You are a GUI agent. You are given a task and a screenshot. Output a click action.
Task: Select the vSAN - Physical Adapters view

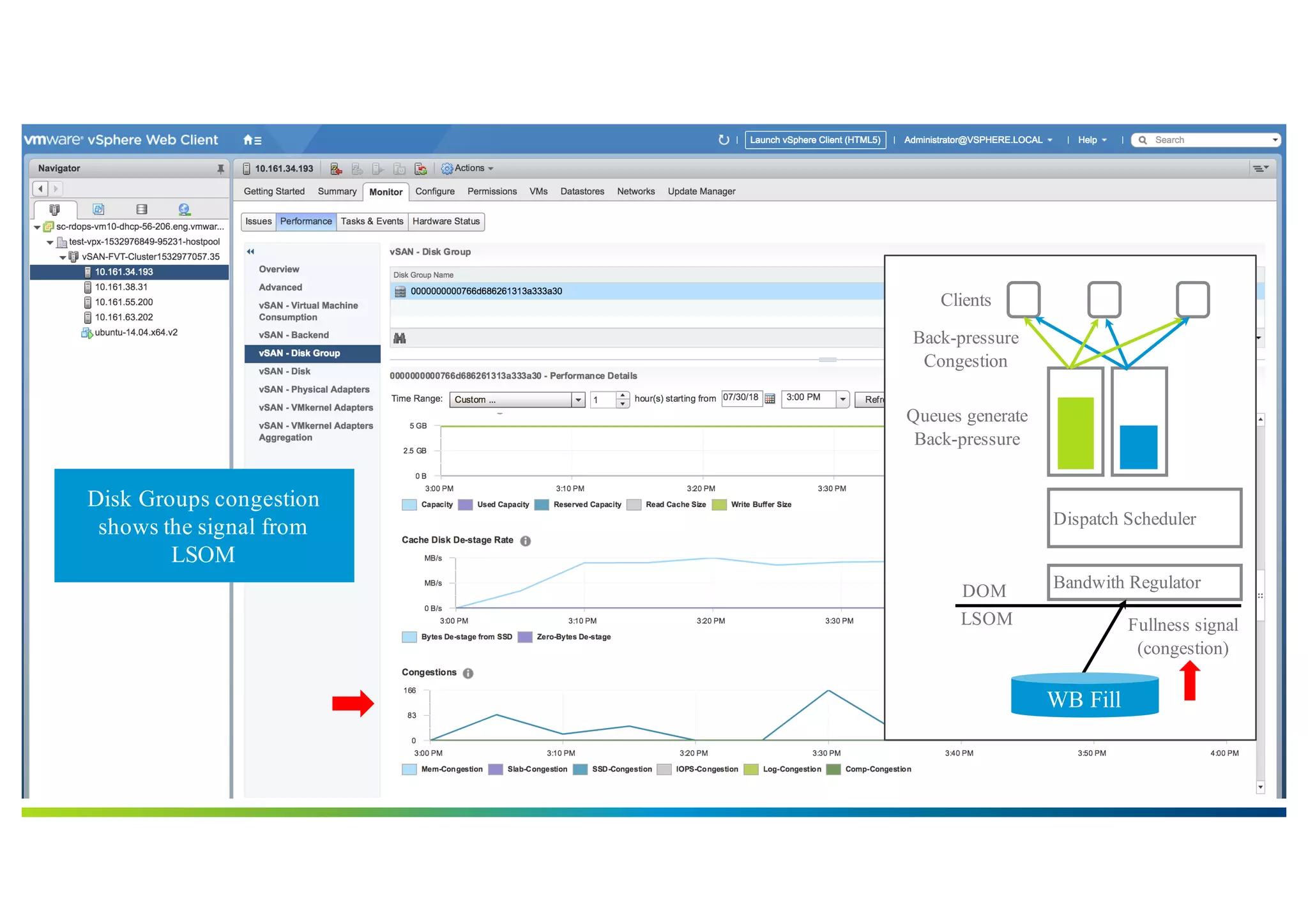pos(314,390)
